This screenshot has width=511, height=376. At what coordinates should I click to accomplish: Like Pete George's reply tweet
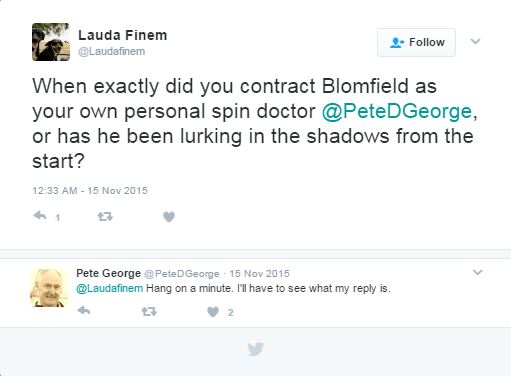(x=213, y=312)
